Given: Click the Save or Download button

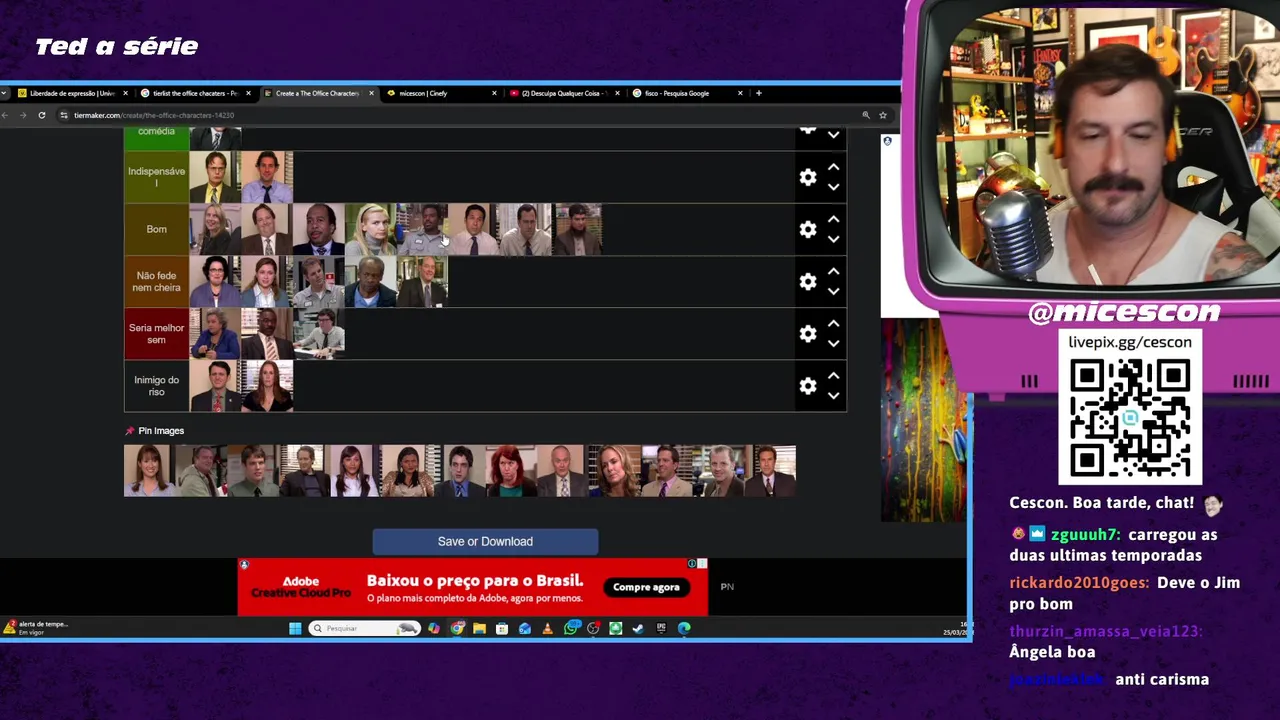Looking at the screenshot, I should click(485, 541).
